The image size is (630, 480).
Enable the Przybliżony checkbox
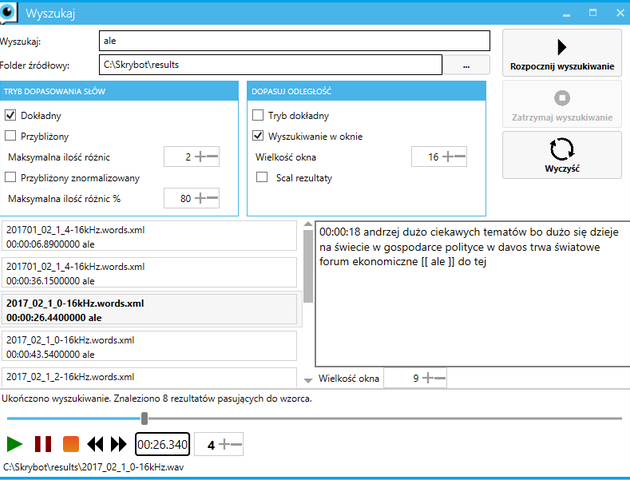coord(10,136)
